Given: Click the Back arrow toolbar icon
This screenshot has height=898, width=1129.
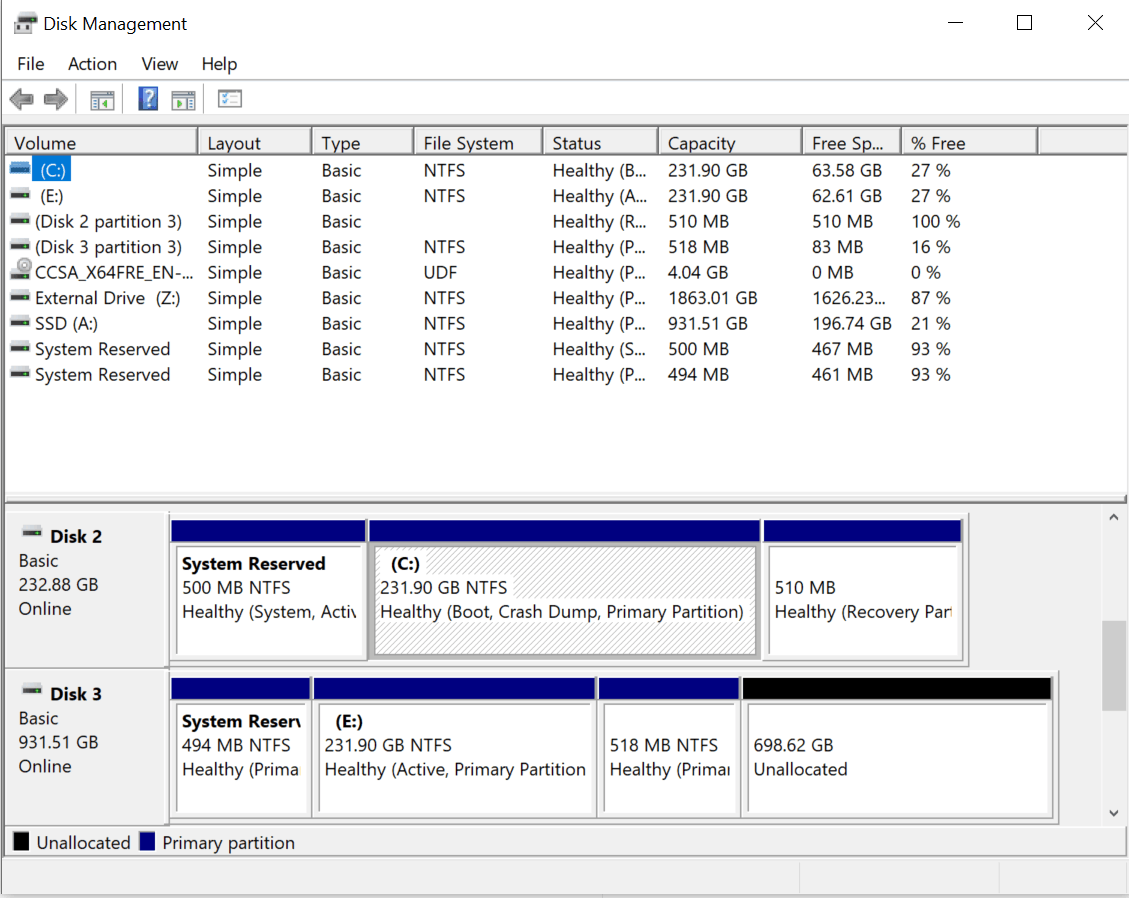Looking at the screenshot, I should [x=22, y=99].
